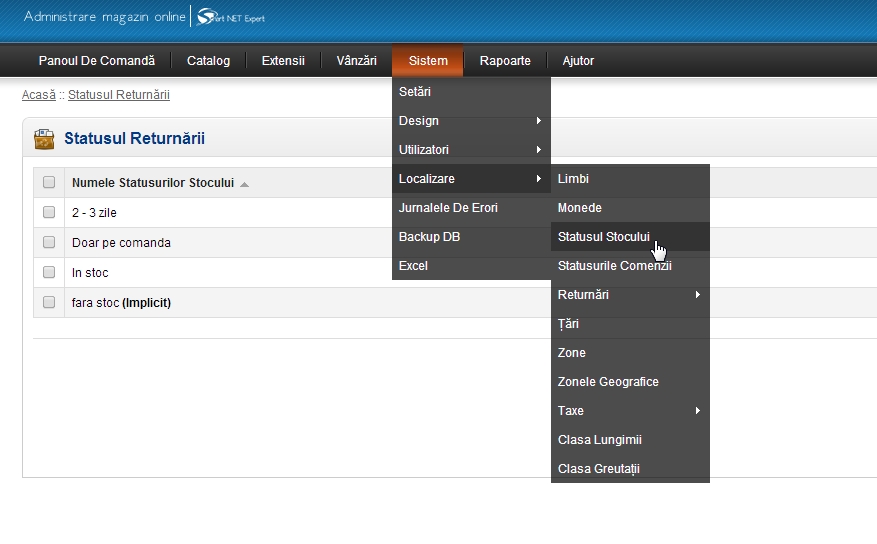The height and width of the screenshot is (544, 877).
Task: Click the Statusul Returnării breadcrumb link
Action: pos(118,95)
